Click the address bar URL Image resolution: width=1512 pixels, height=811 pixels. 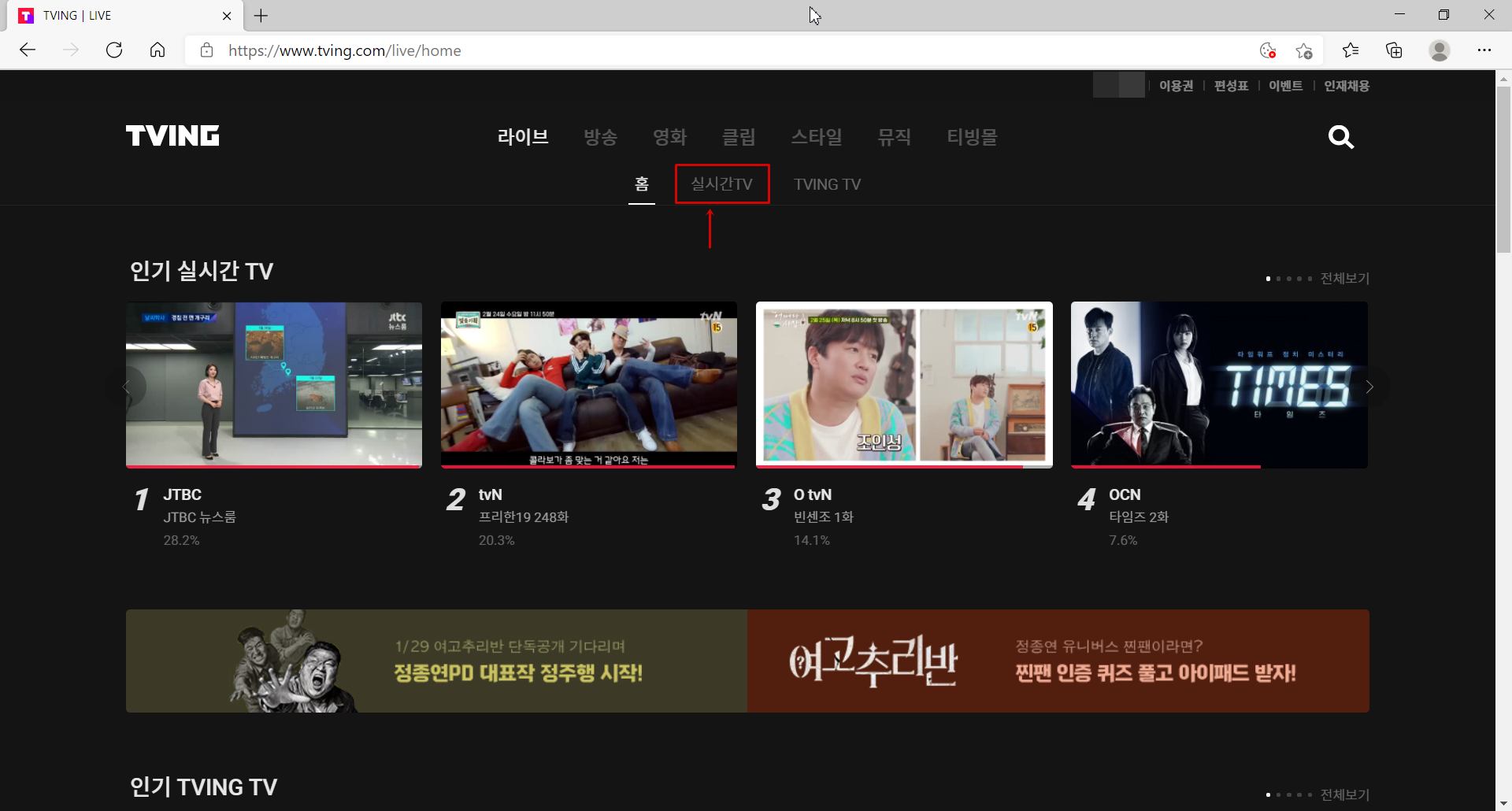[x=344, y=50]
